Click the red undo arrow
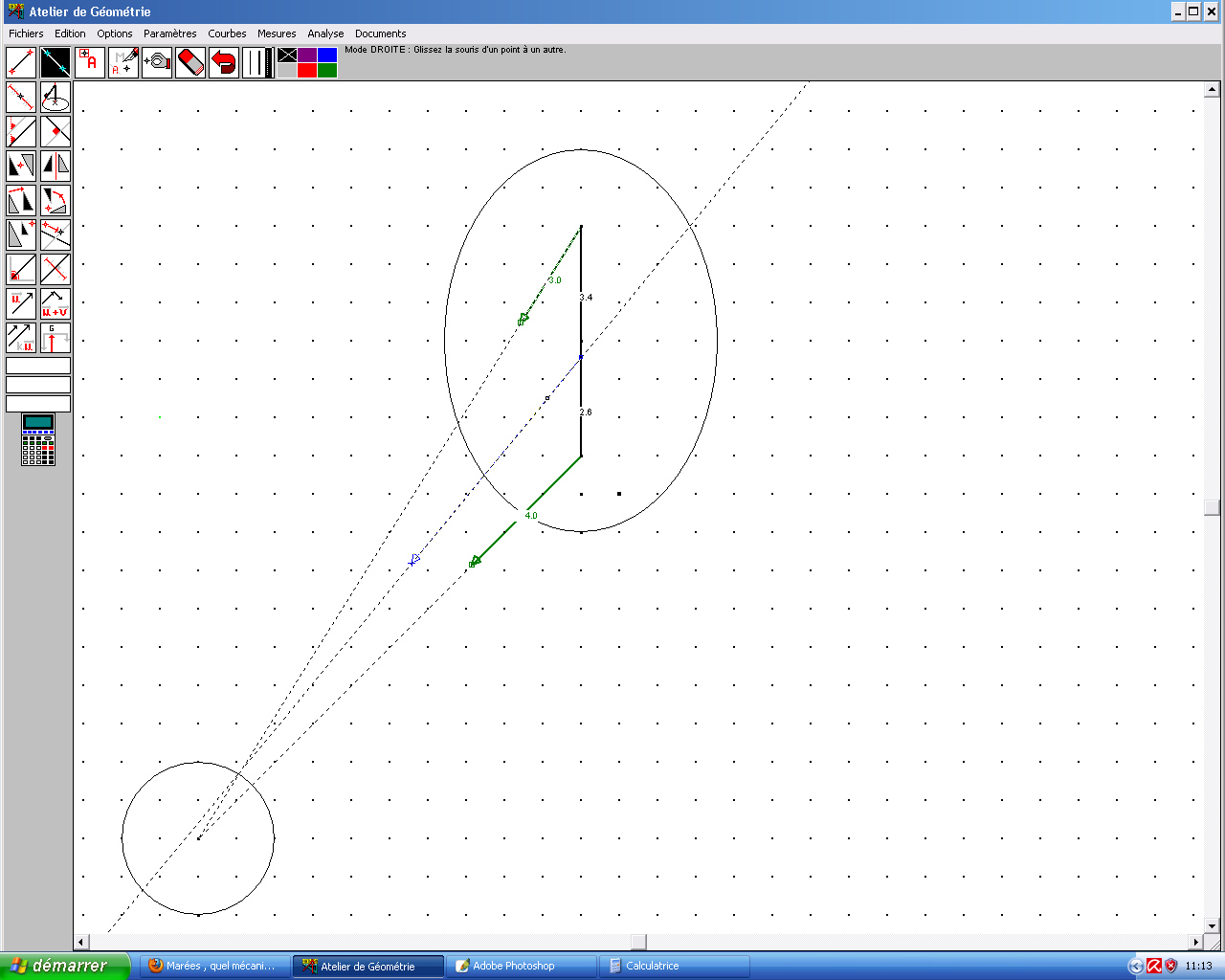 pyautogui.click(x=224, y=62)
